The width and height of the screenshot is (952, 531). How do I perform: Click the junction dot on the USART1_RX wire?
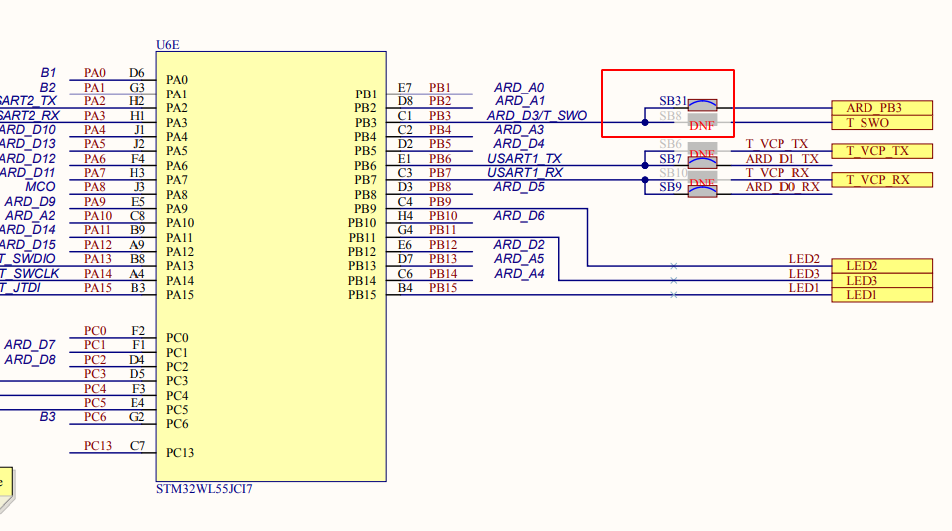(x=645, y=180)
